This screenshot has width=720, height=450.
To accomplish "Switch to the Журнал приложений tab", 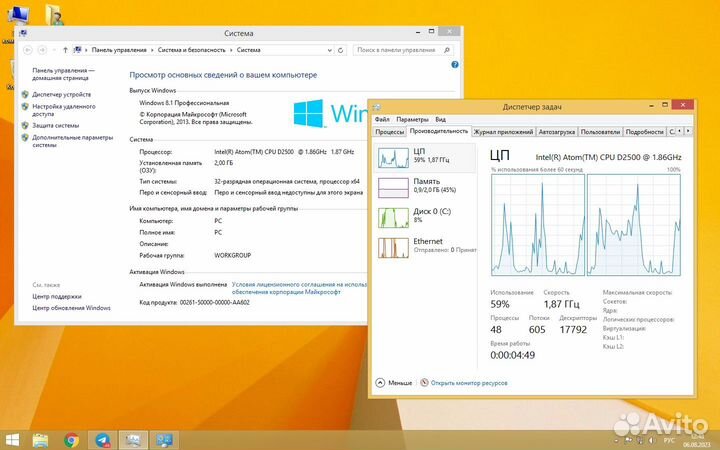I will [503, 132].
